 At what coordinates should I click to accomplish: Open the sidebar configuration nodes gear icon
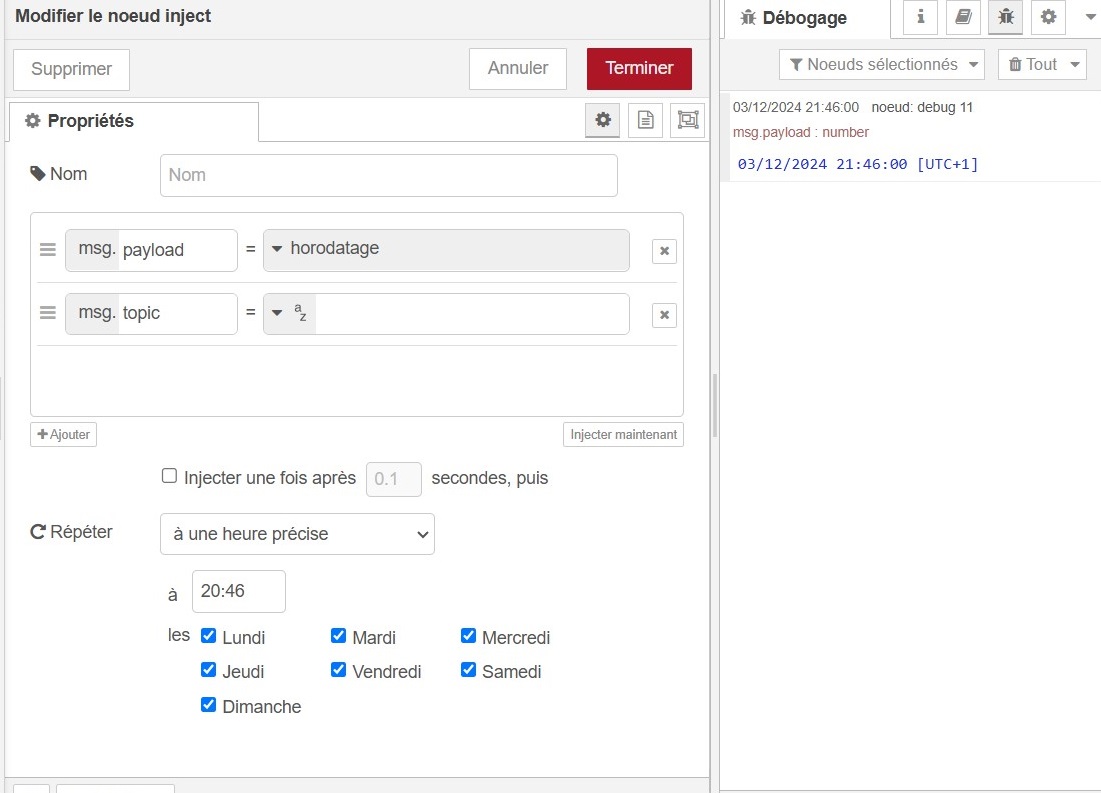(1047, 17)
